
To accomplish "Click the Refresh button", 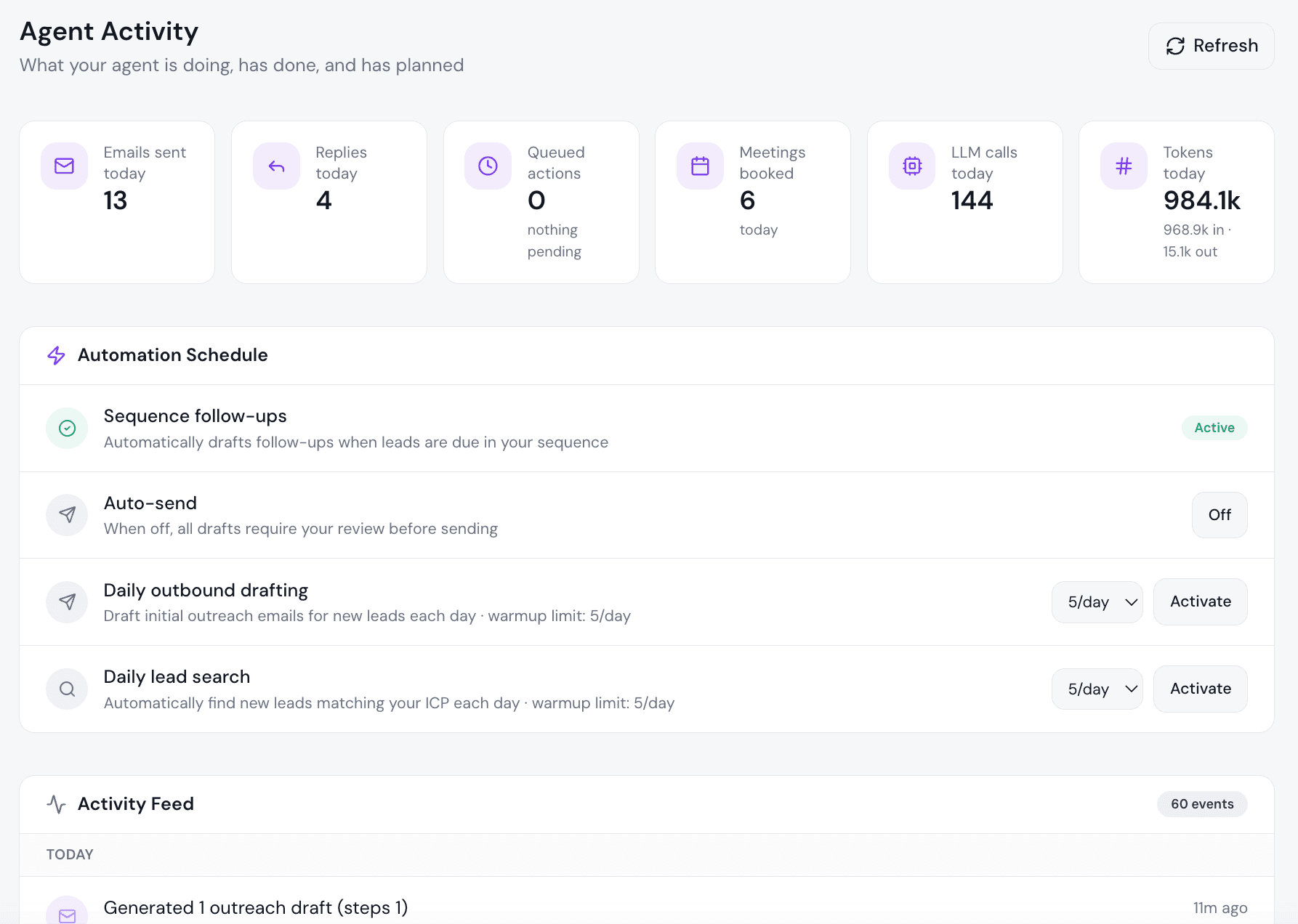I will 1211,46.
